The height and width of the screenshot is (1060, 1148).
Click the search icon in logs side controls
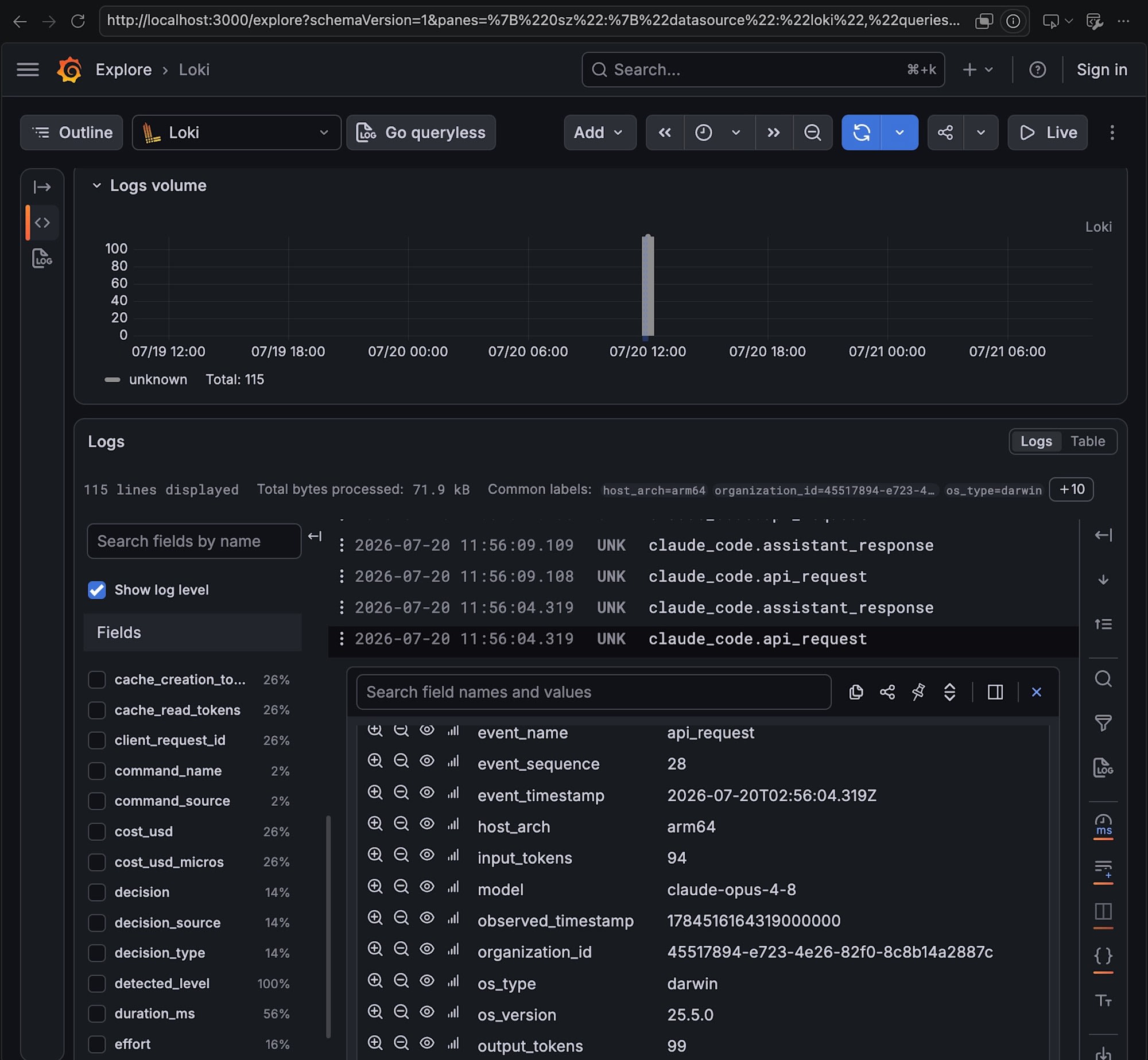click(1103, 679)
